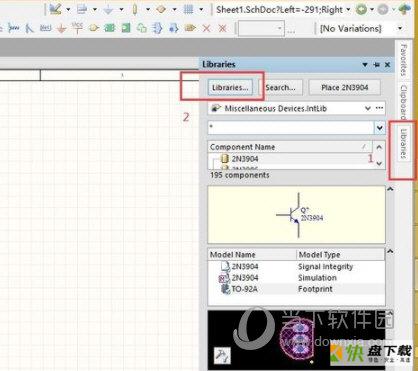Select the 2N3904 Simulation model row
Viewport: 418px width, 371px height.
[x=296, y=278]
